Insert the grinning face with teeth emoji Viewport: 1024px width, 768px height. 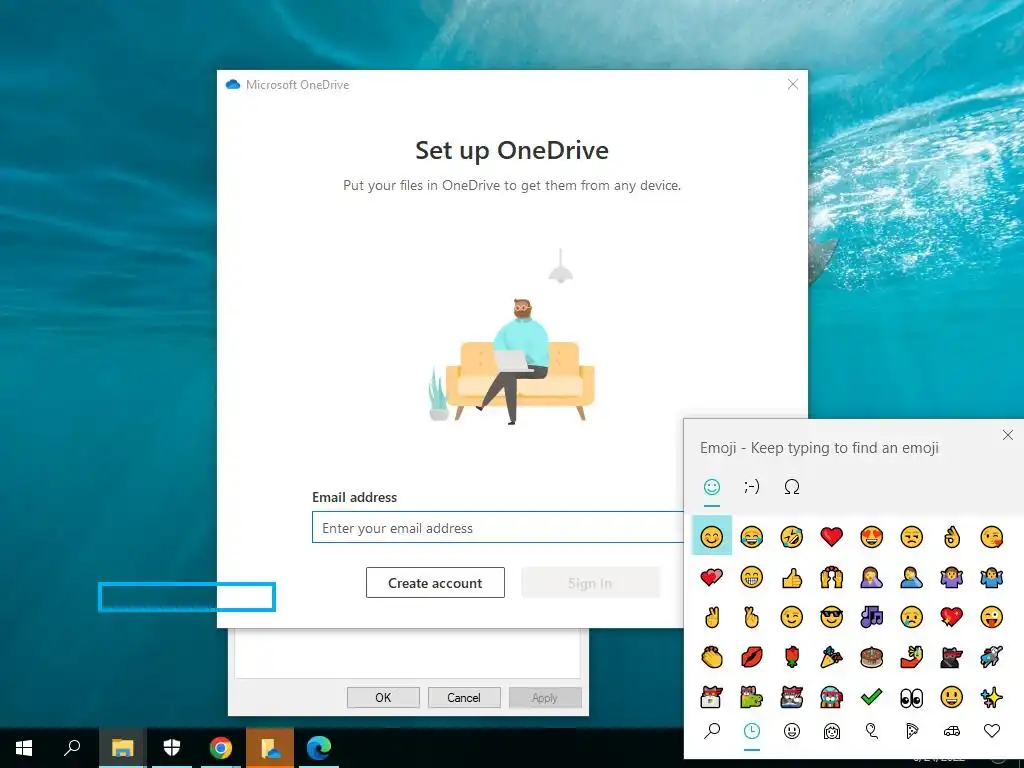(x=752, y=577)
